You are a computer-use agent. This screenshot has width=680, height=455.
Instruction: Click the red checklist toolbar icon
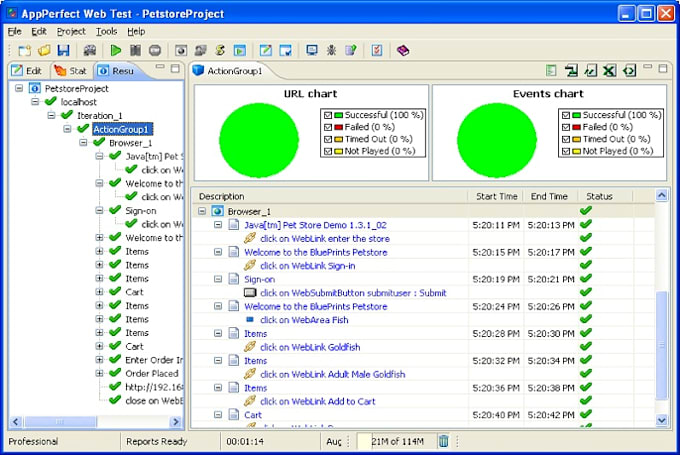click(x=376, y=50)
